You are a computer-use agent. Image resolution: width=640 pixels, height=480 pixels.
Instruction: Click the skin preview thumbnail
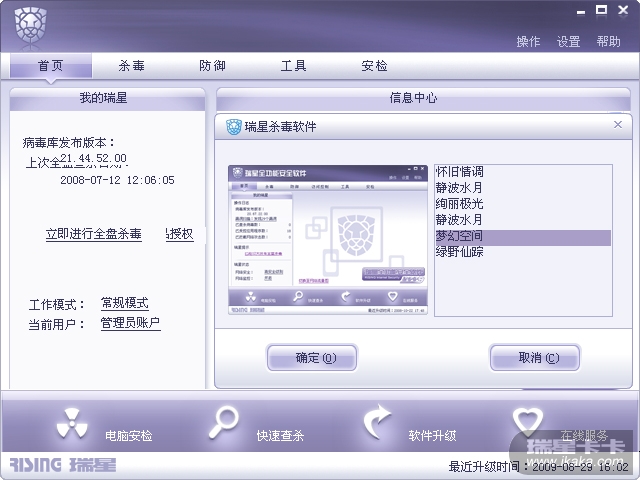(x=328, y=240)
